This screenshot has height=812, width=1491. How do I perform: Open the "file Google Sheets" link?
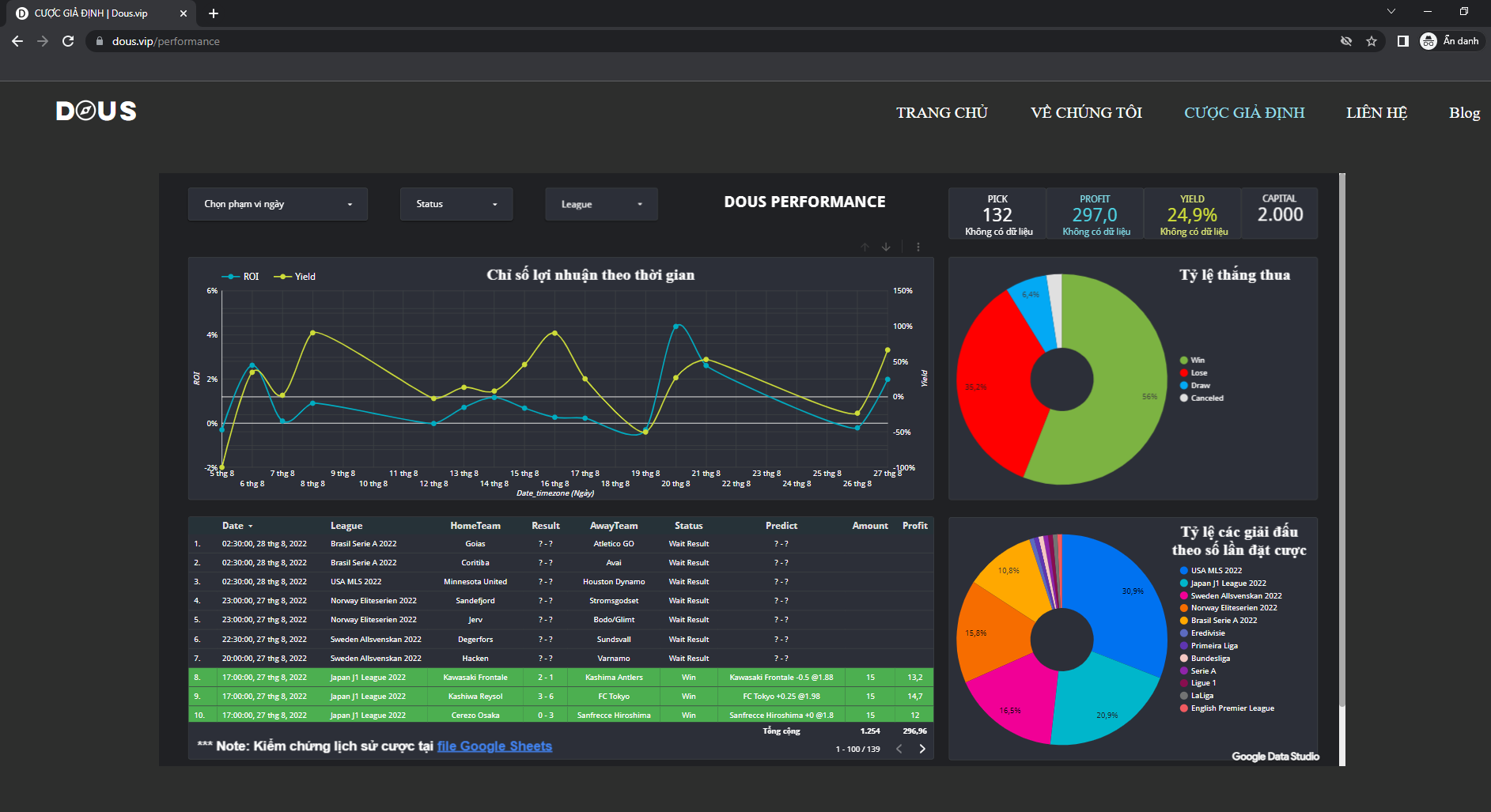coord(494,746)
